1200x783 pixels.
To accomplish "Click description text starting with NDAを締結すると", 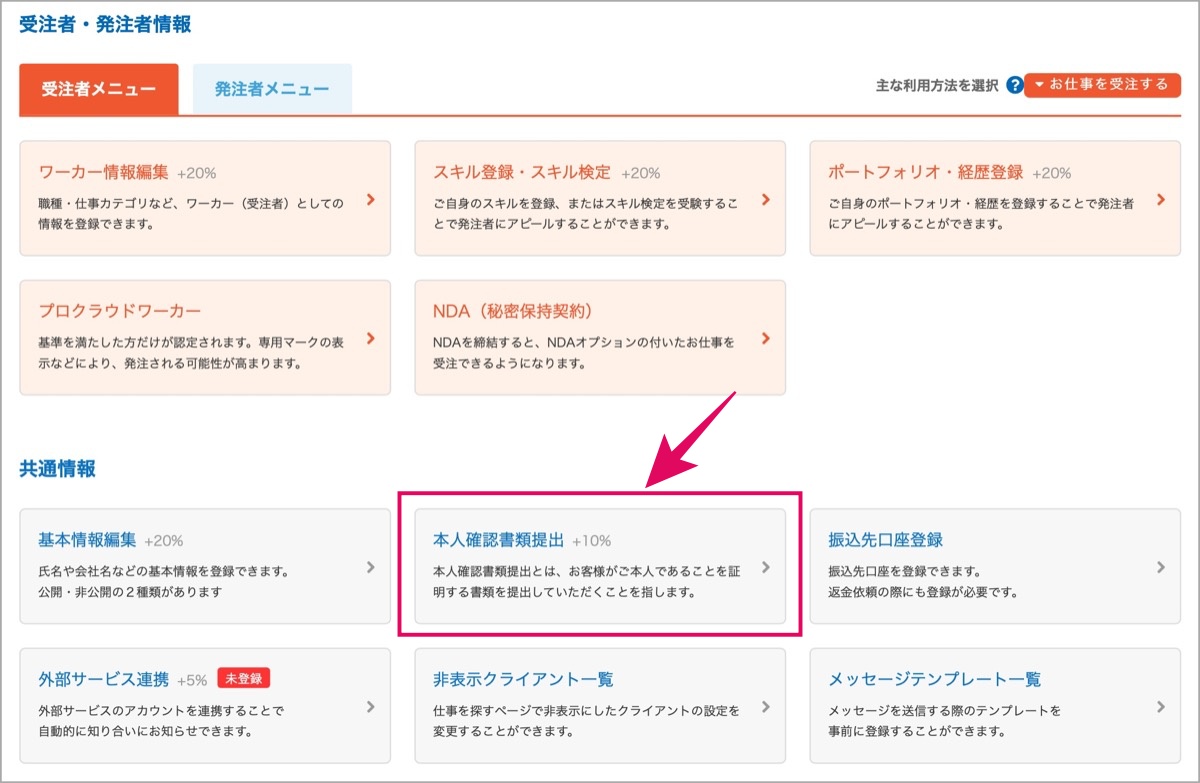I will click(x=584, y=352).
